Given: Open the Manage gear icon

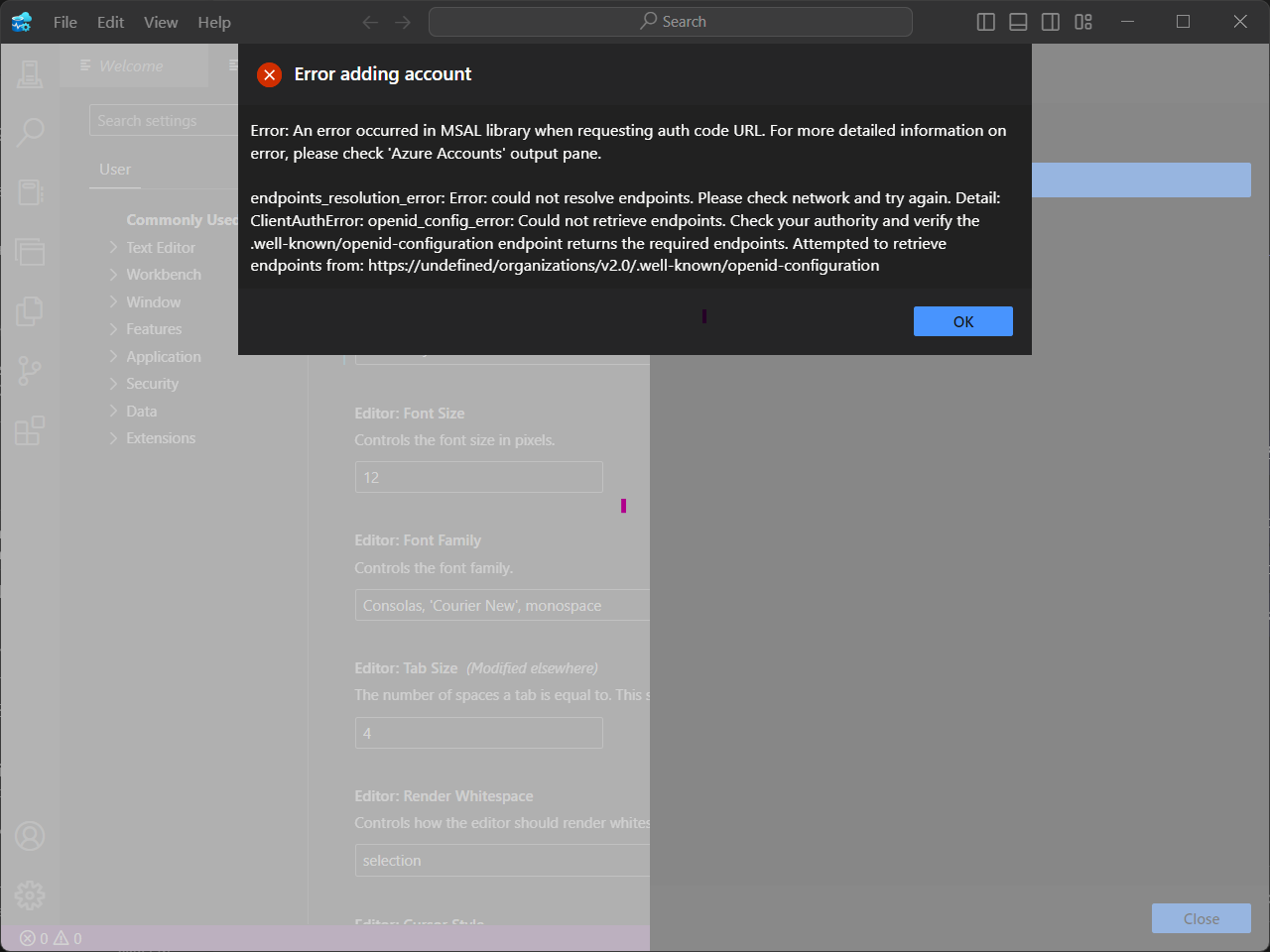Looking at the screenshot, I should click(30, 895).
